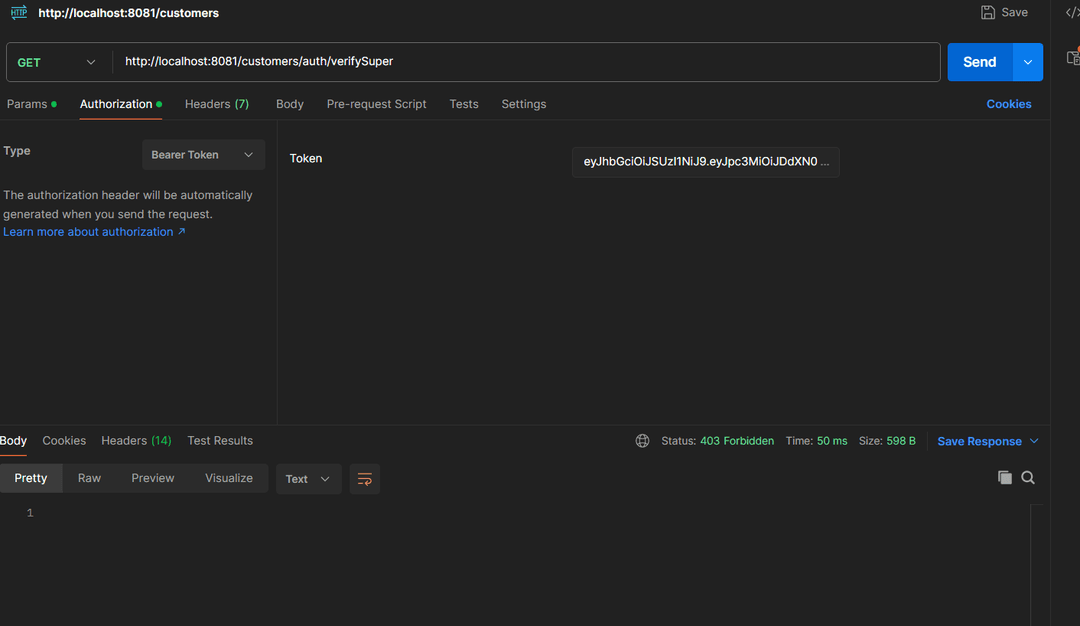Click the HTTP request icon beside title

(19, 13)
